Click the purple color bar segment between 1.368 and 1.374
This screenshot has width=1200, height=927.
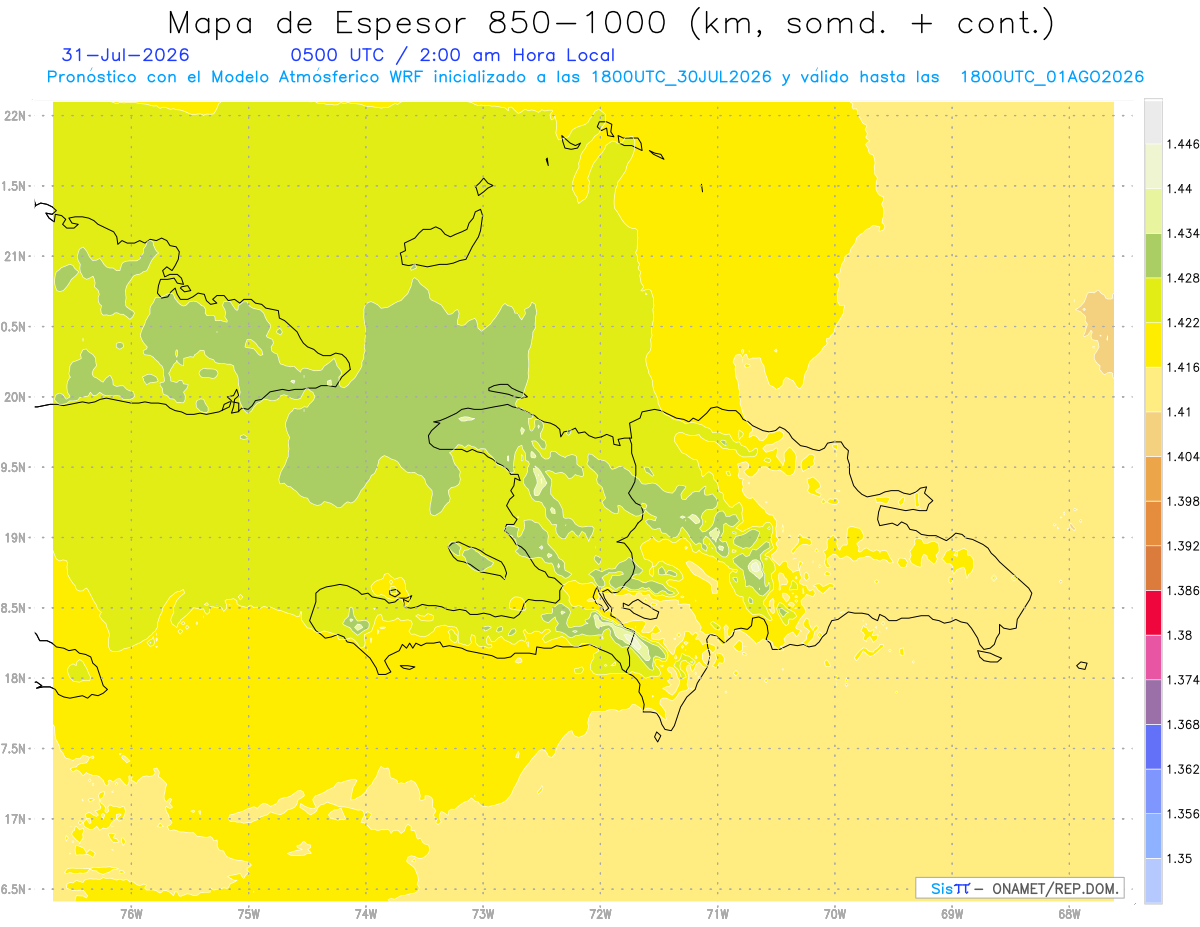click(x=1153, y=702)
